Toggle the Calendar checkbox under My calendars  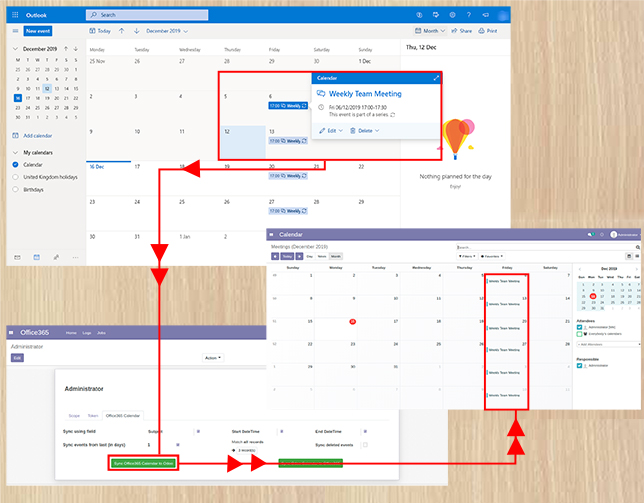tap(15, 164)
